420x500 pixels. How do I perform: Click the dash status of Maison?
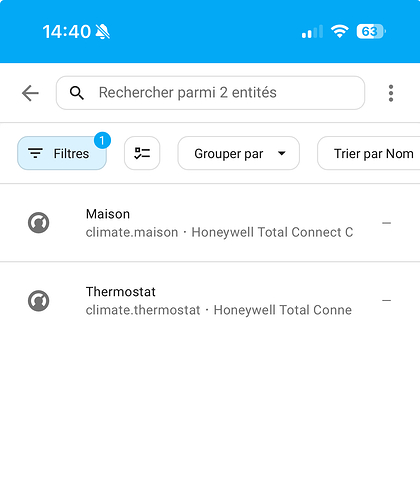tap(386, 223)
